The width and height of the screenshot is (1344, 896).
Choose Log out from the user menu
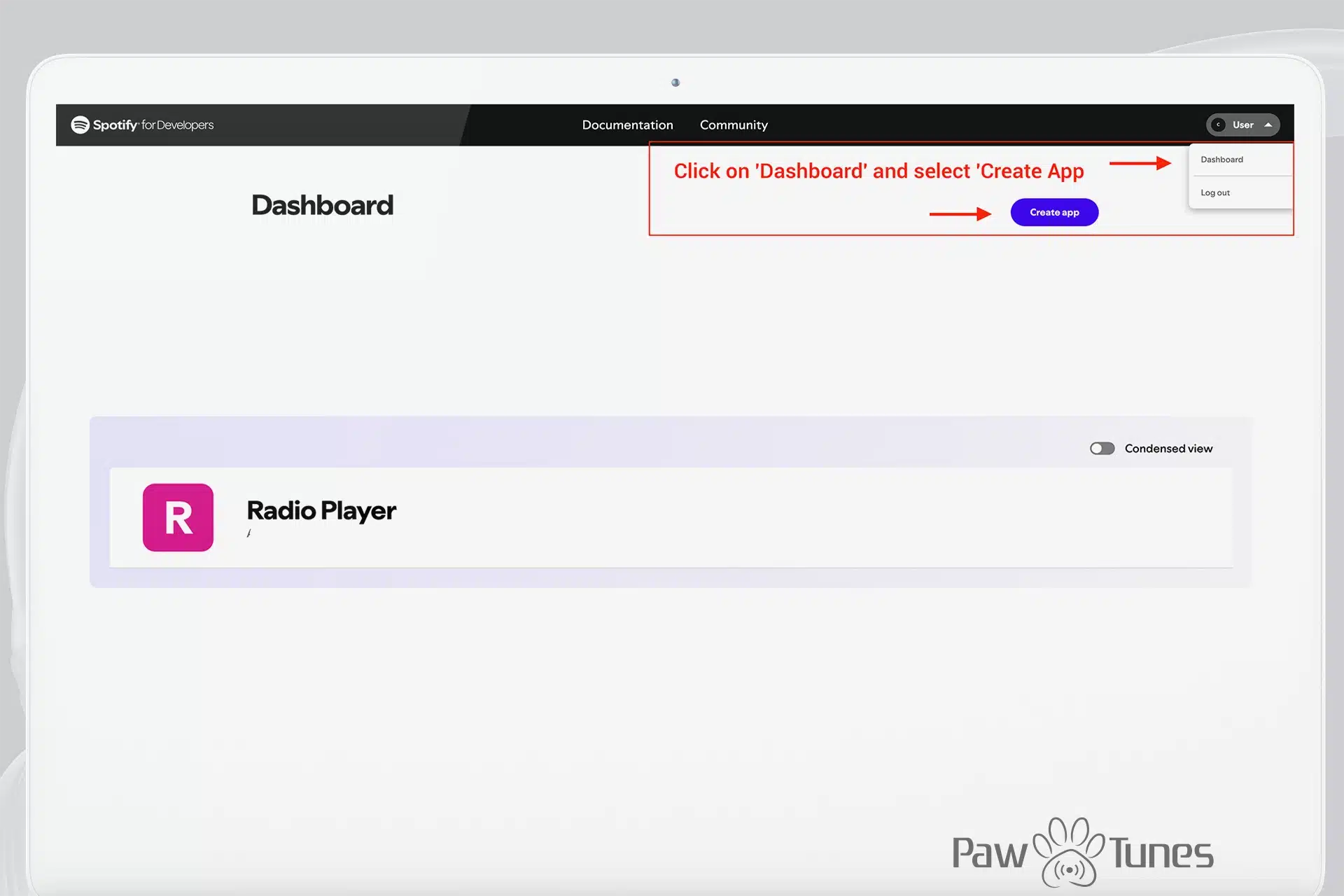[1215, 192]
